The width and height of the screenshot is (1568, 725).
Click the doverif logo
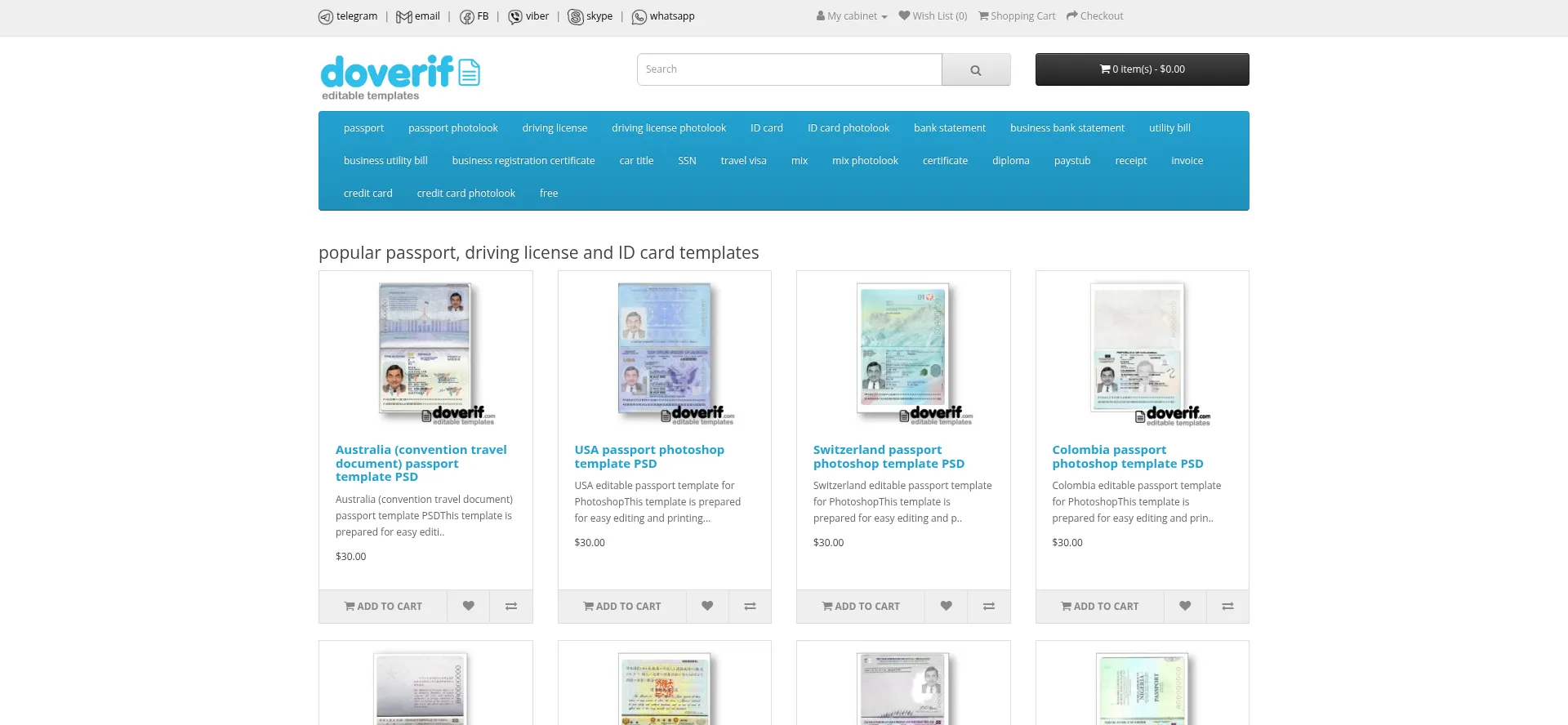pyautogui.click(x=399, y=77)
